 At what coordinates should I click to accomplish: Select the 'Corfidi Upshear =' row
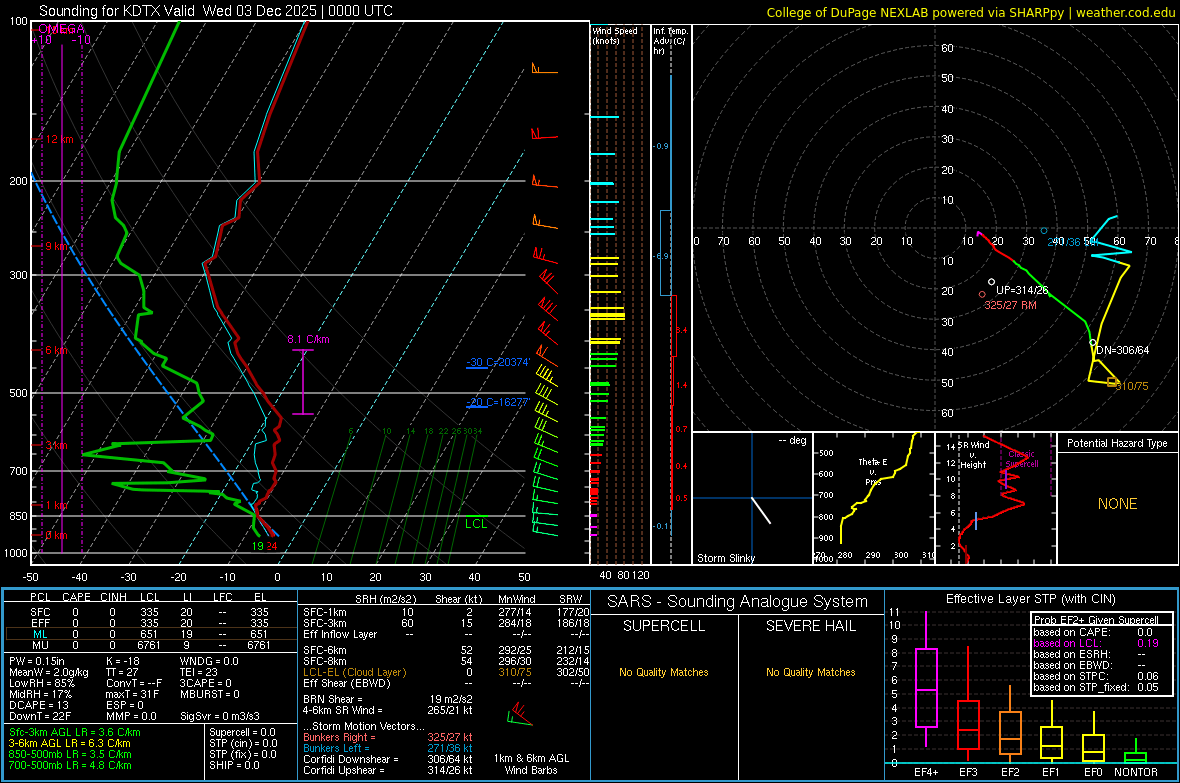coord(388,770)
